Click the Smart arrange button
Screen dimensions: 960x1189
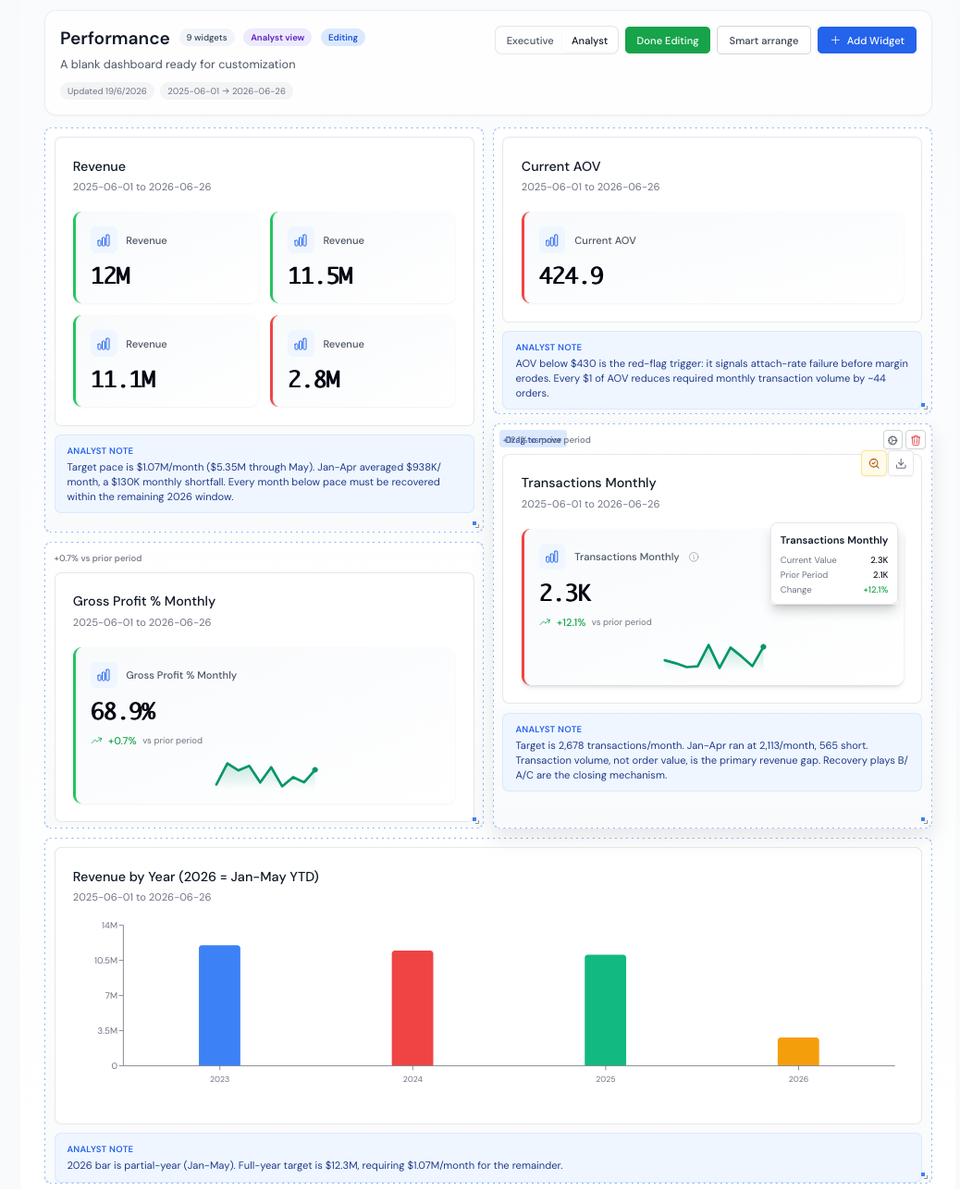(763, 40)
